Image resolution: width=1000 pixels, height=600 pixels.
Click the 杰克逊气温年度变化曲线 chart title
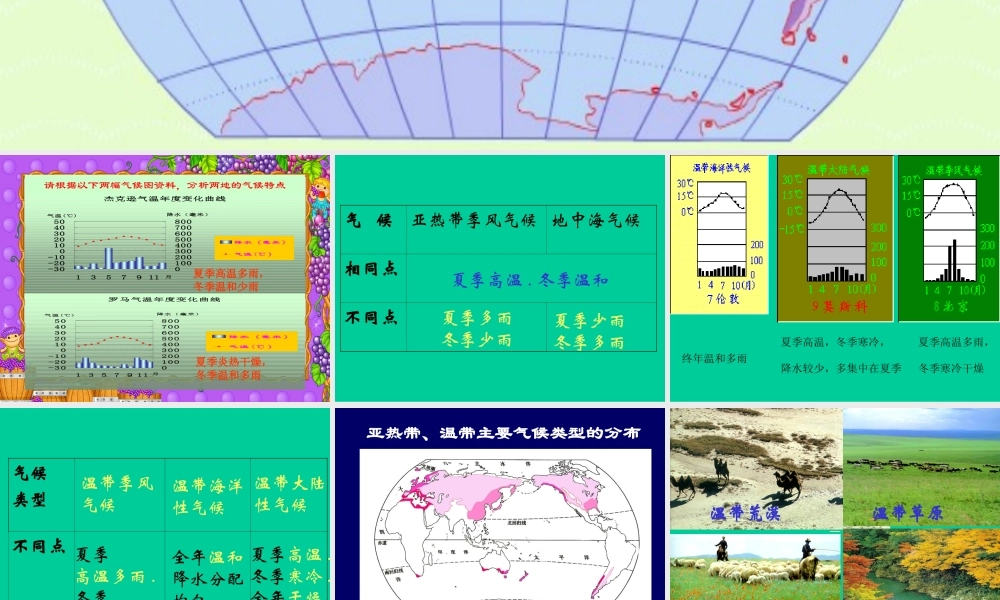[165, 198]
